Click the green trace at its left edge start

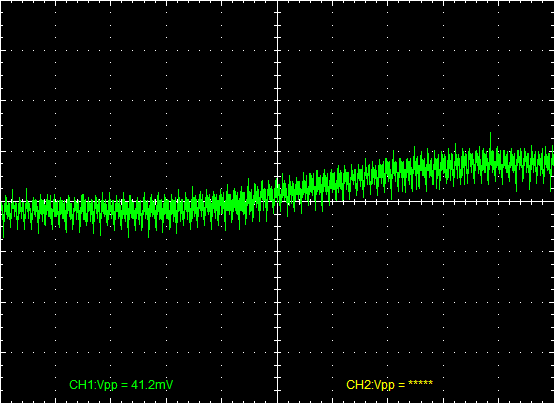[3, 212]
